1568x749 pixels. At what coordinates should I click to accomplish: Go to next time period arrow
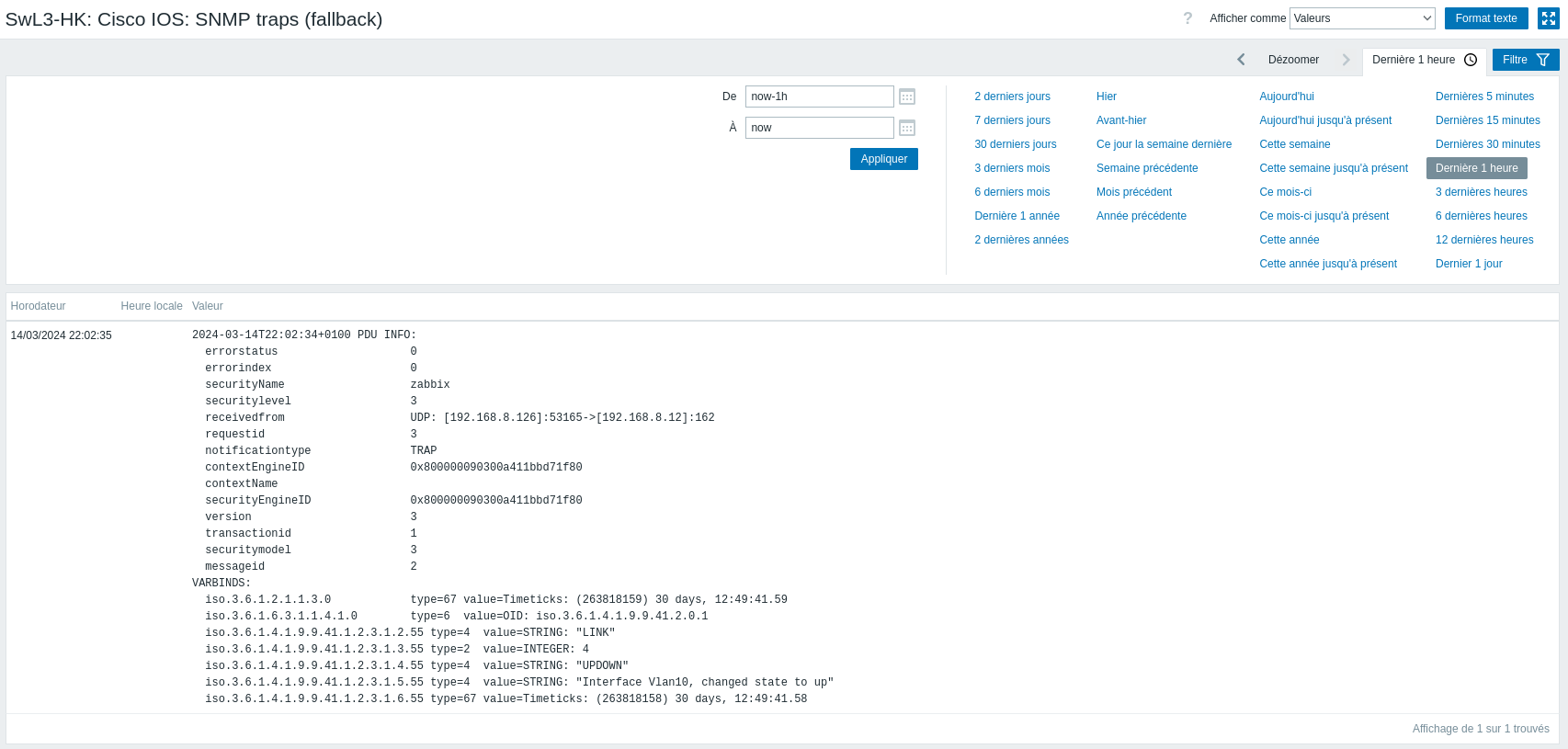point(1346,60)
